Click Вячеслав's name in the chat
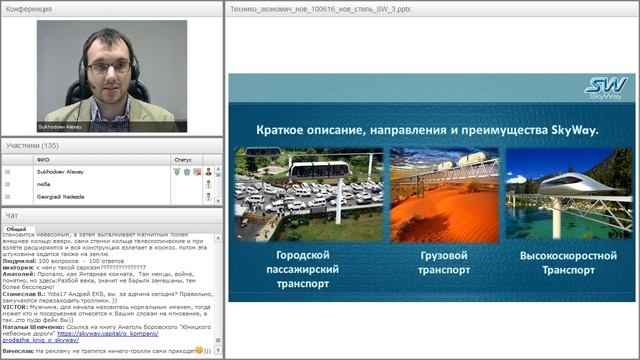The width and height of the screenshot is (640, 360). (x=18, y=351)
